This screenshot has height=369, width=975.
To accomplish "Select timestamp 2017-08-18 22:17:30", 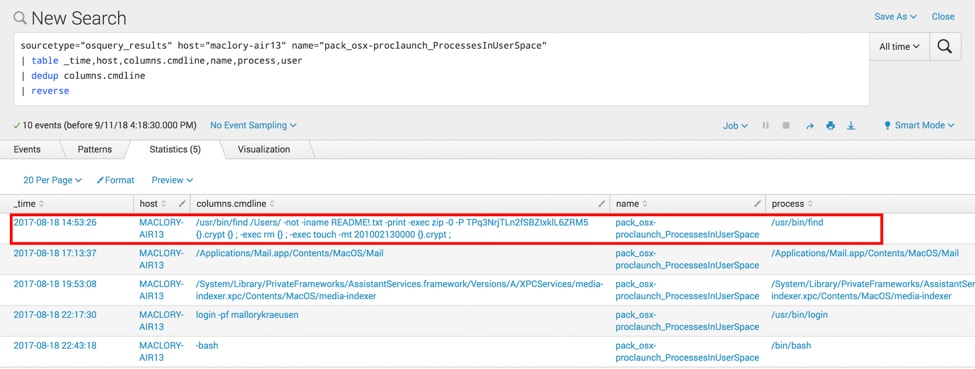I will click(55, 315).
